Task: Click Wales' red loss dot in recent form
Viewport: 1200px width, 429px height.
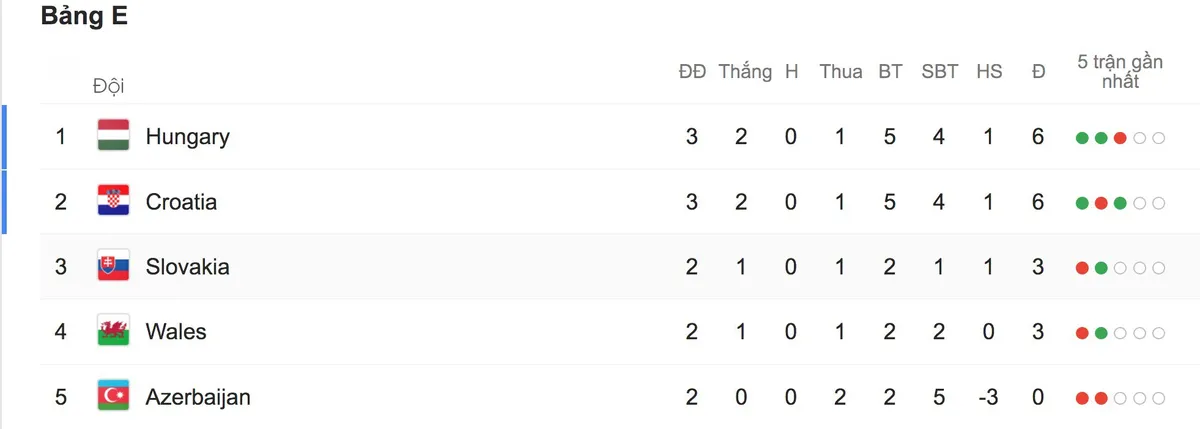Action: click(1082, 333)
